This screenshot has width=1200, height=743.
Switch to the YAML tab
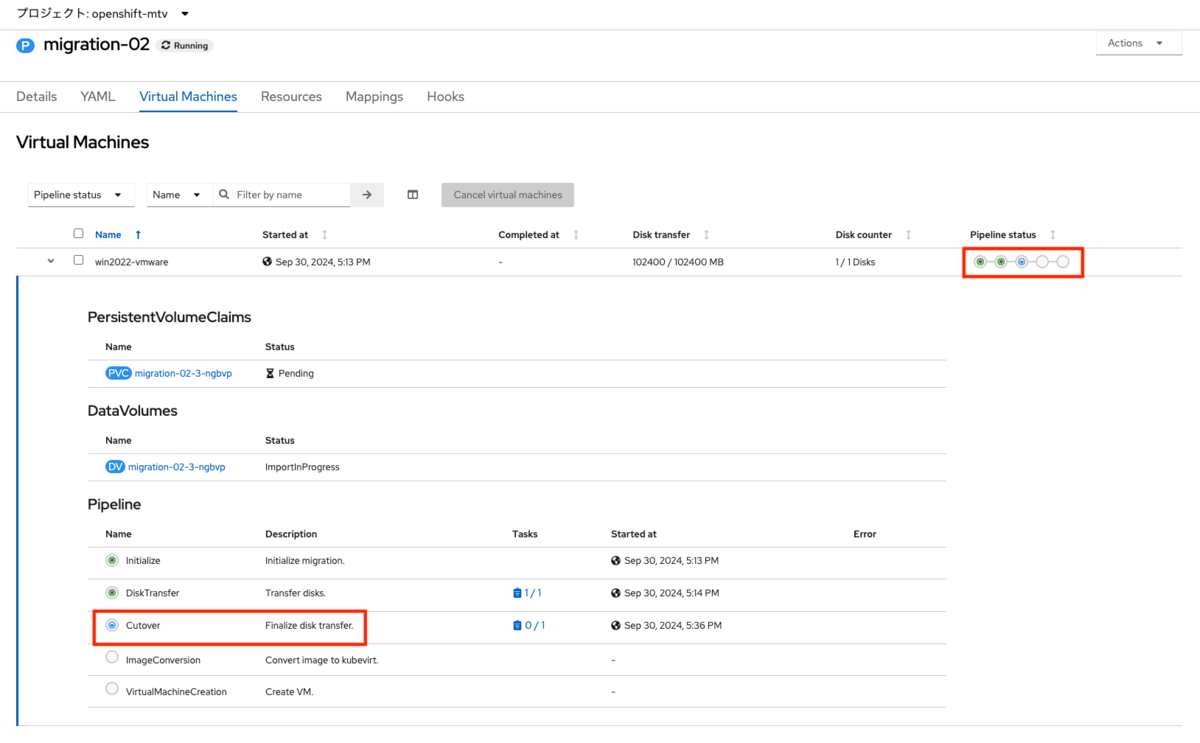[x=97, y=96]
